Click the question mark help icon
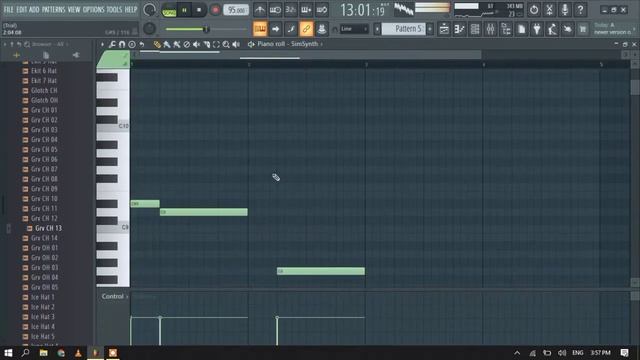The height and width of the screenshot is (360, 640). (580, 9)
